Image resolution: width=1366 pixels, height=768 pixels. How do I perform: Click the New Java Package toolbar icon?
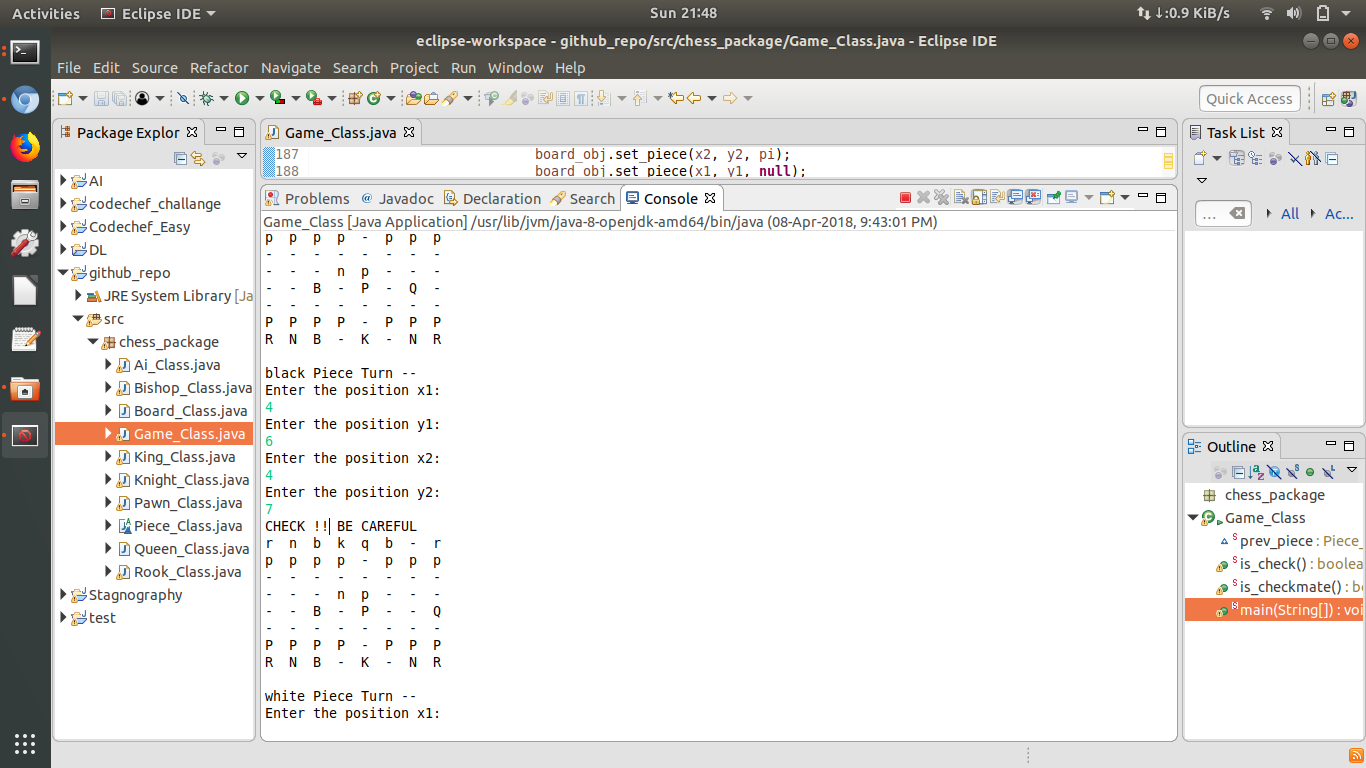click(354, 98)
